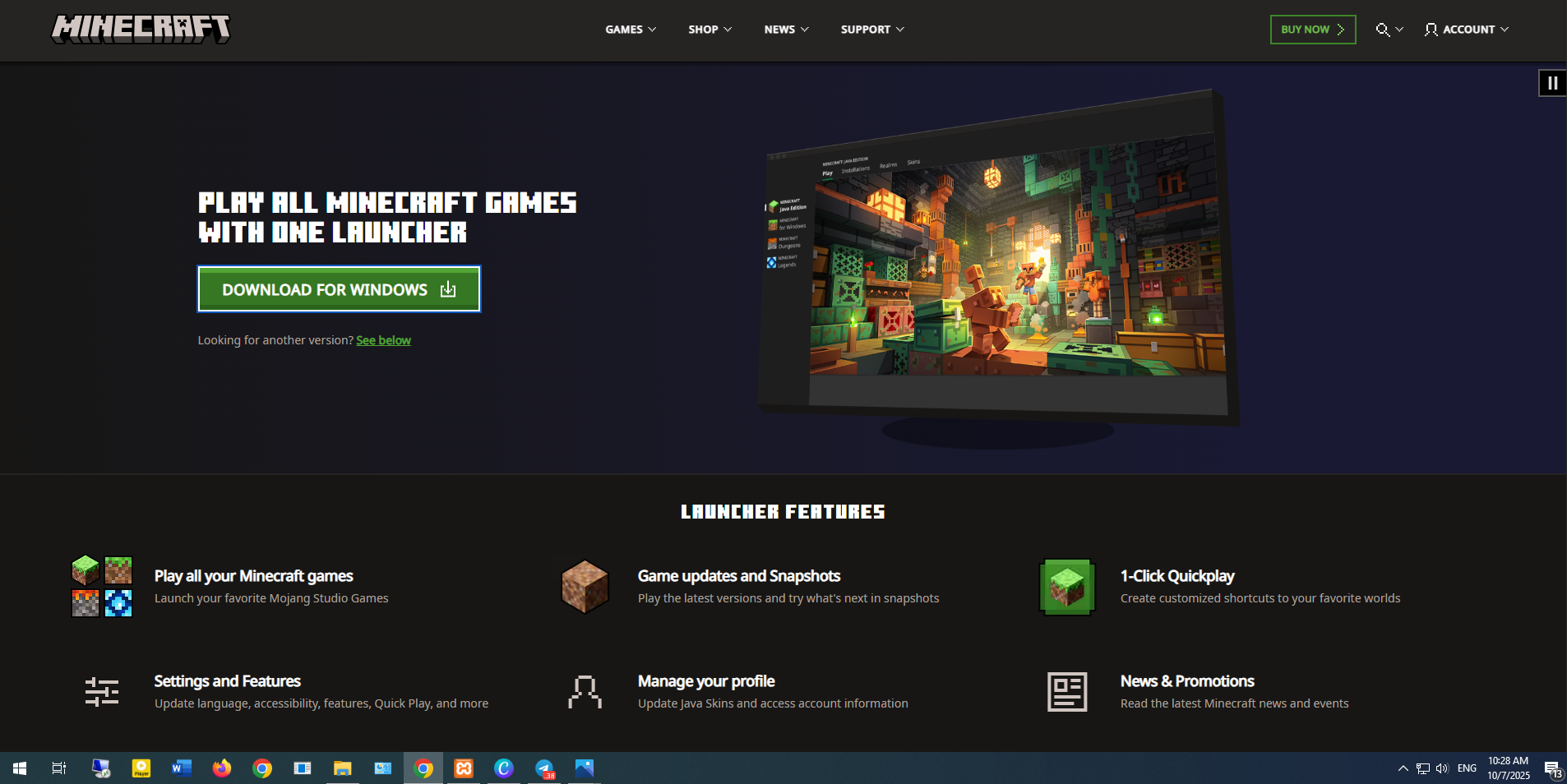Click the Settings and Features sliders icon
The image size is (1567, 784).
102,692
